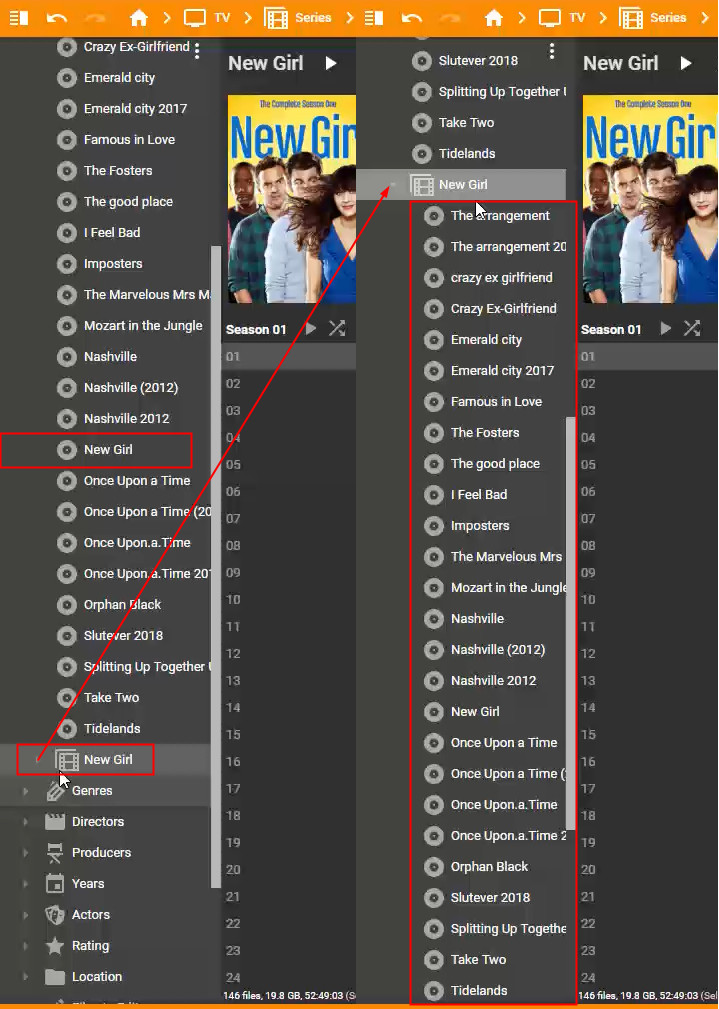The height and width of the screenshot is (1009, 719).
Task: Toggle the sidebar panel icon at far top-left
Action: 18,18
